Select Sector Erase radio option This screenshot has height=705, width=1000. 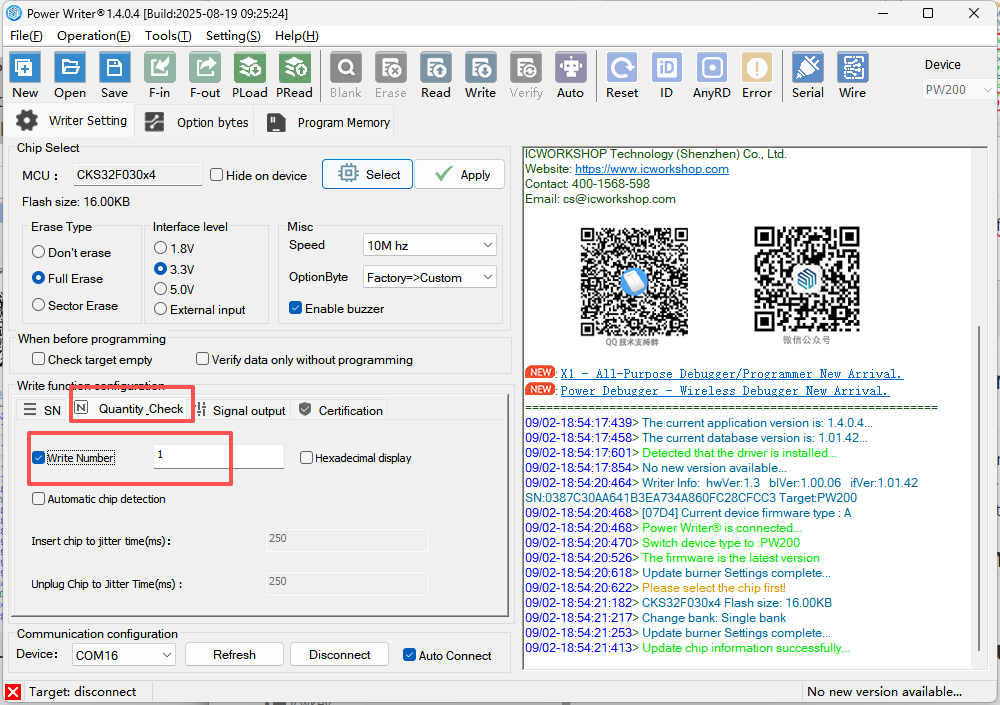tap(38, 305)
